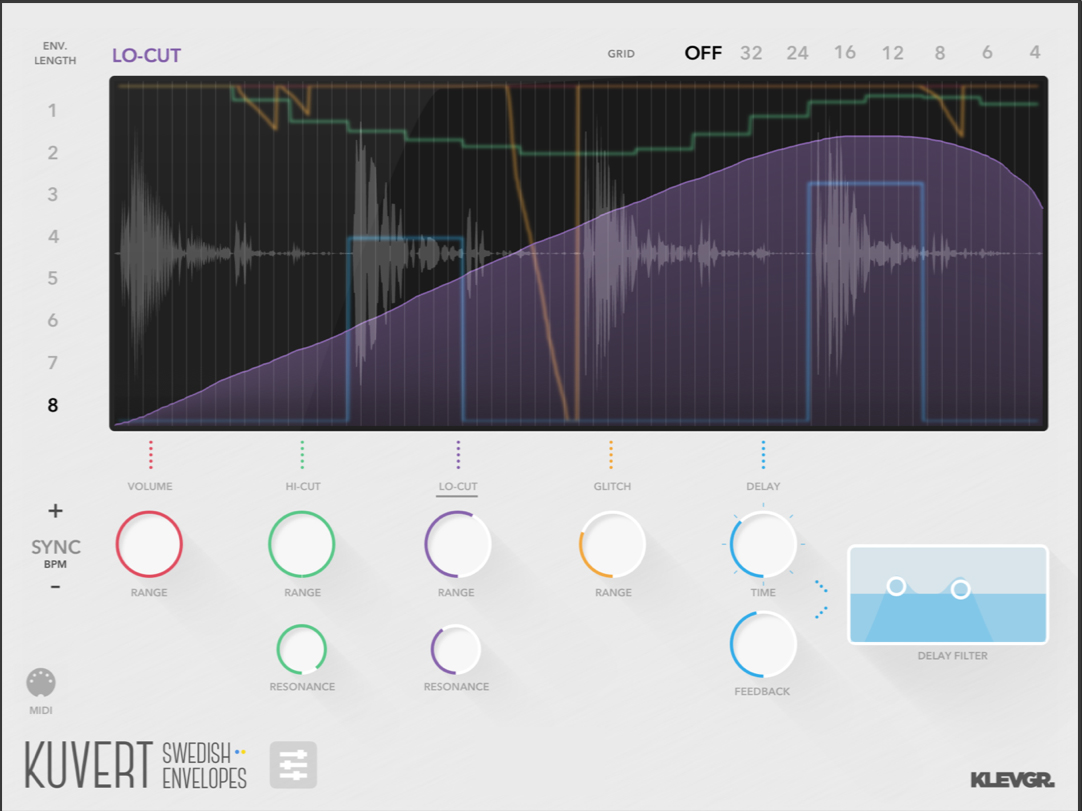The width and height of the screenshot is (1082, 811).
Task: Click the green dotted hi-cut envelope indicator
Action: pyautogui.click(x=302, y=455)
